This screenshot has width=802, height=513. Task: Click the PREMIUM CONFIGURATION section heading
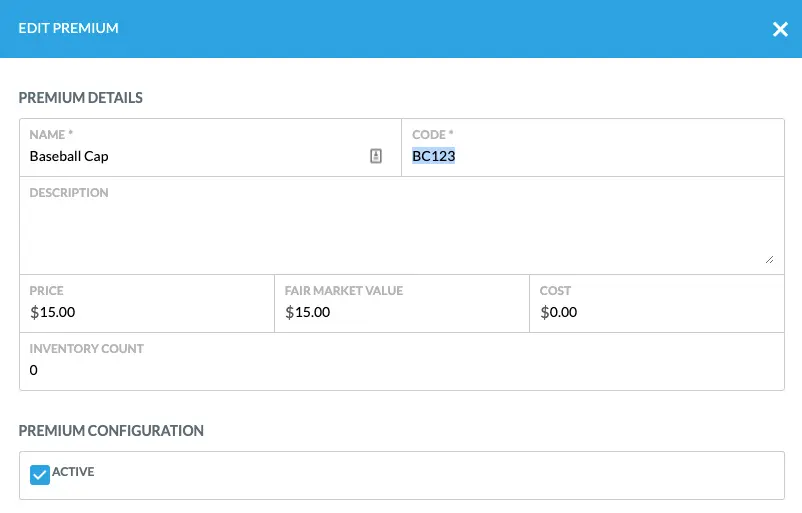(x=111, y=431)
